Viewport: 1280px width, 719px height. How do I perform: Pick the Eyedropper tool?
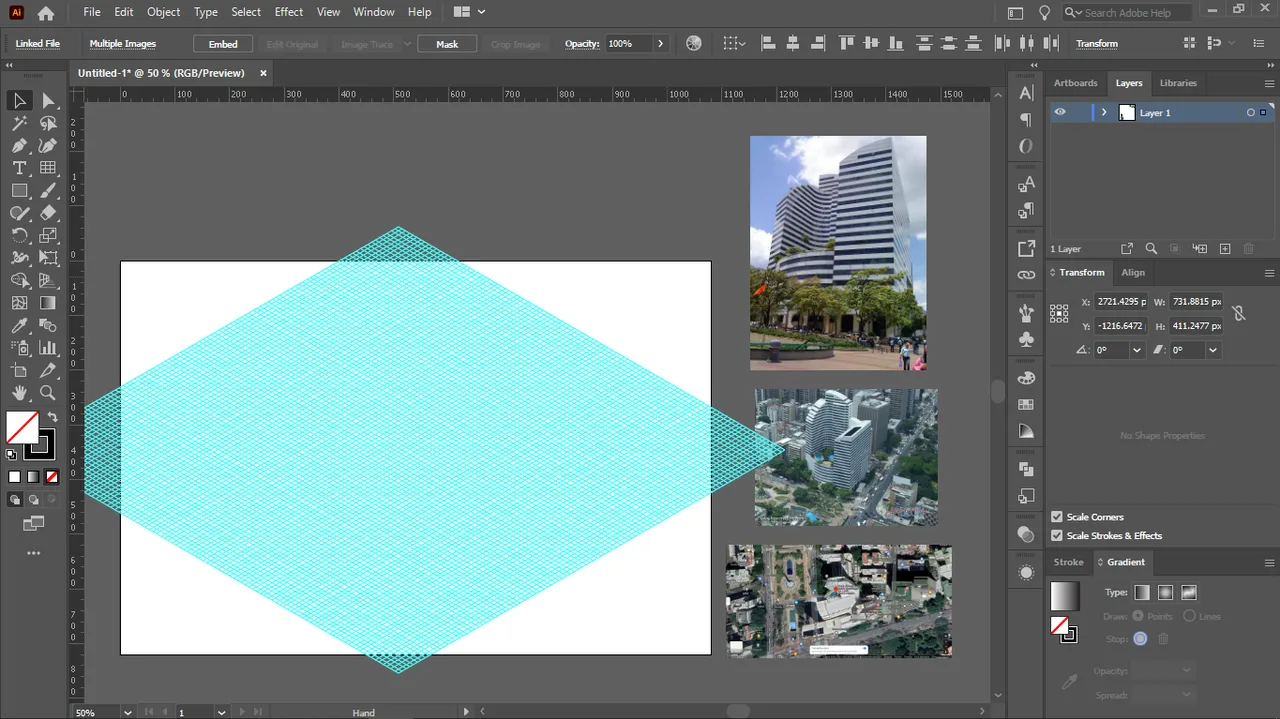coord(19,326)
